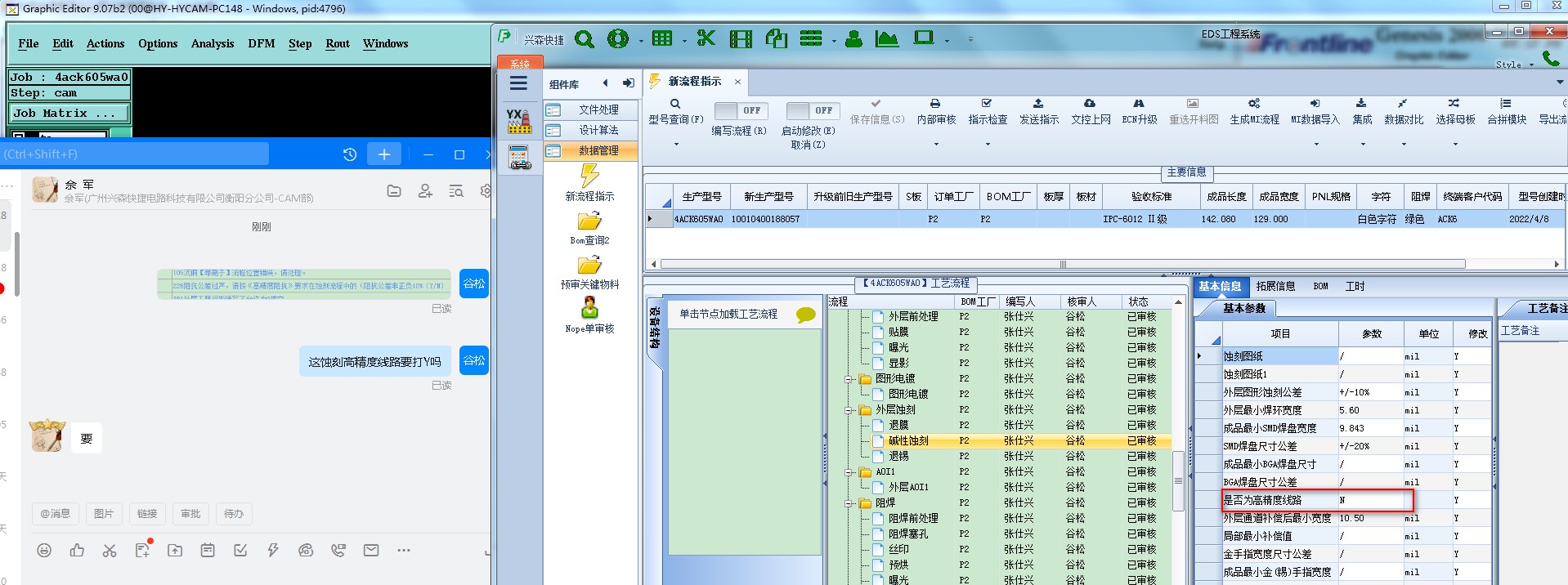Open the chat folder files icon

(394, 191)
